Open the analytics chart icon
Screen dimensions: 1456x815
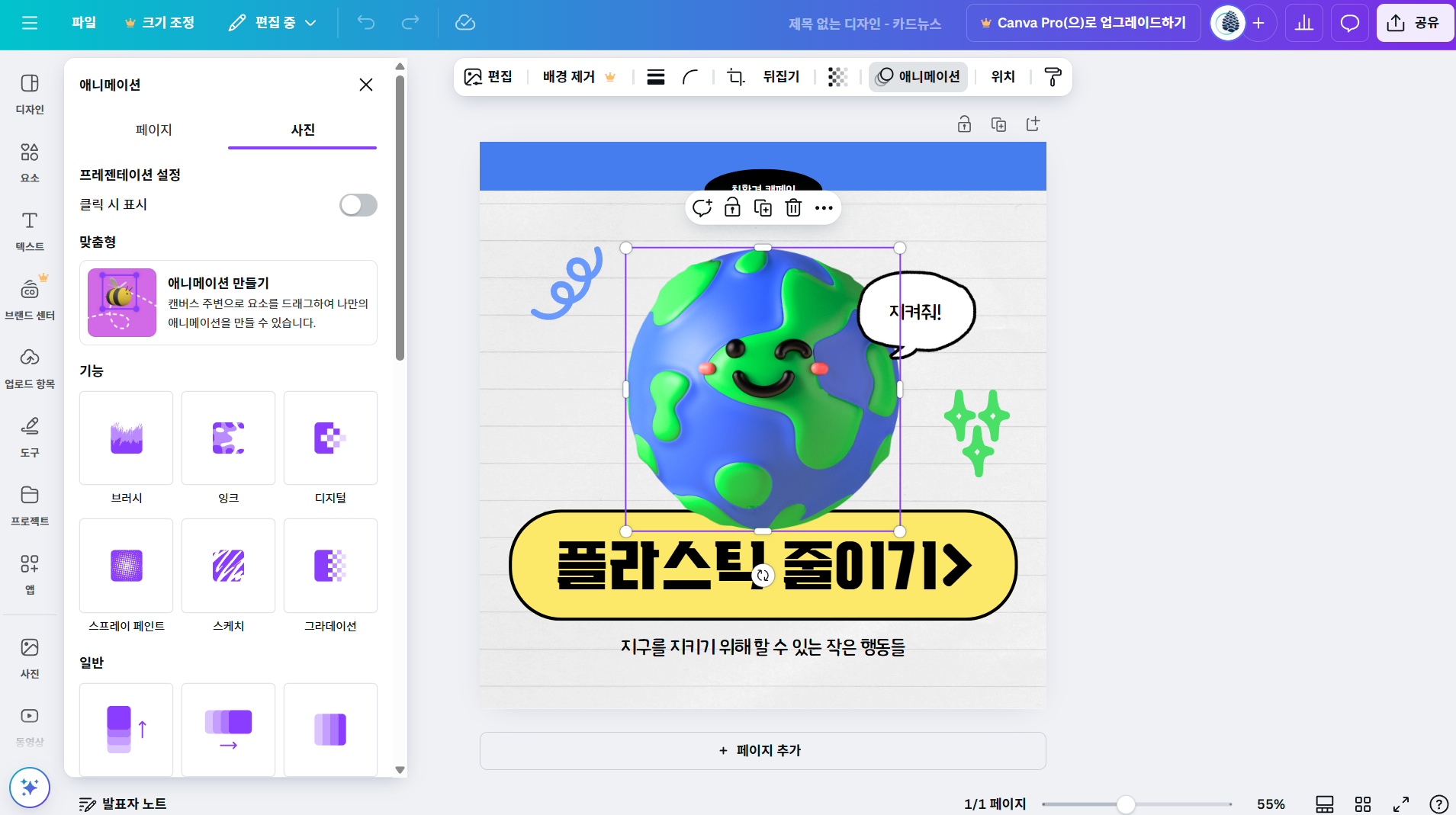[x=1304, y=23]
